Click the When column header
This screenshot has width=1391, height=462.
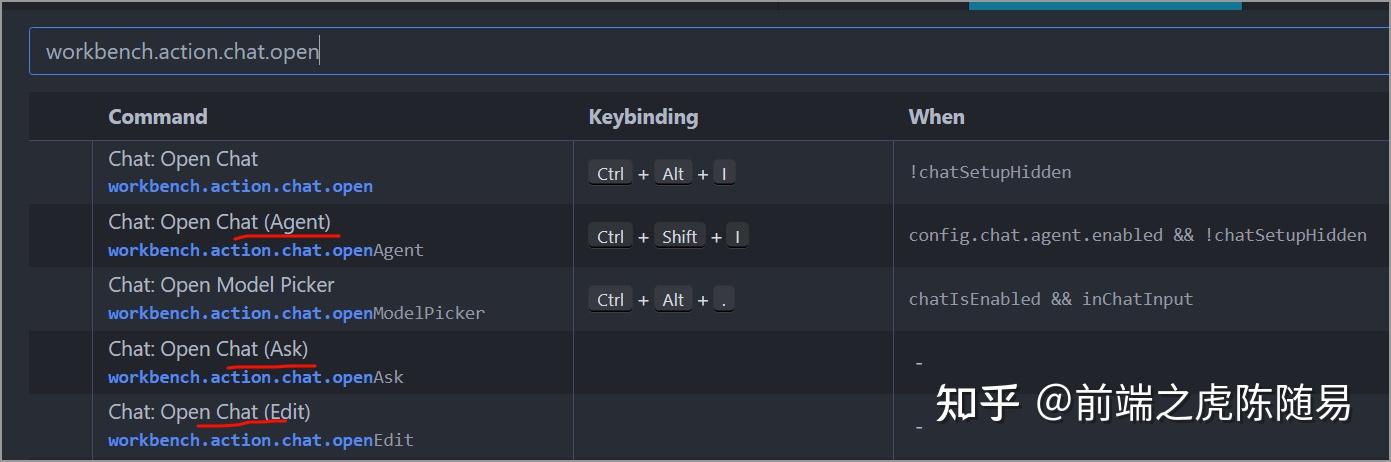pyautogui.click(x=936, y=117)
